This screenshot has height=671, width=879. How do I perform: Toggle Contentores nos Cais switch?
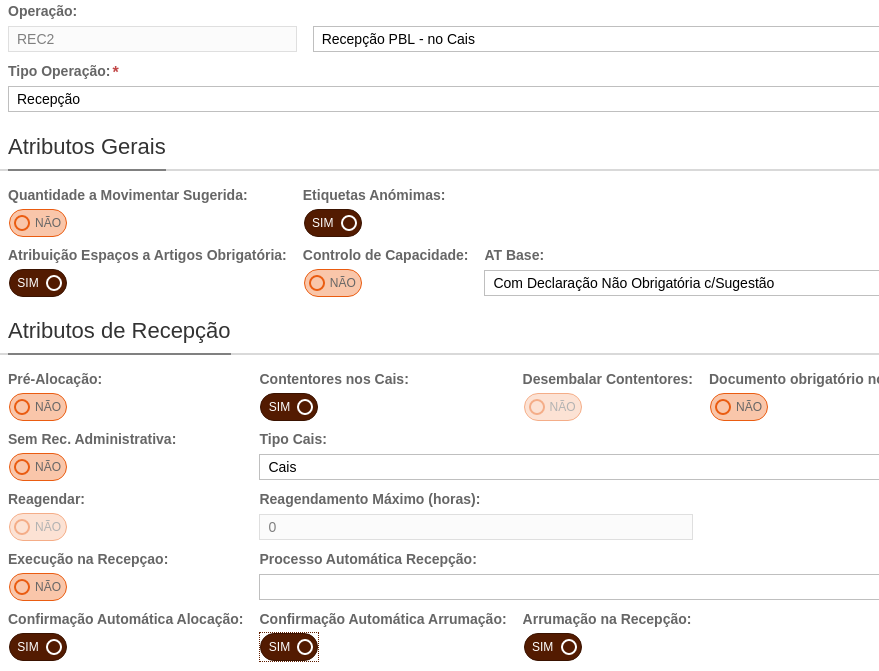coord(289,407)
